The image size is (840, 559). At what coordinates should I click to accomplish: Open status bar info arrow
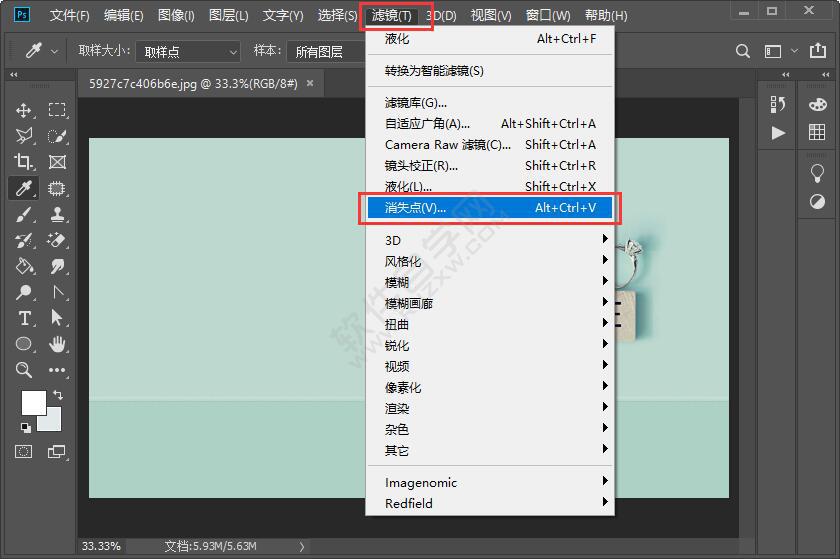(302, 546)
